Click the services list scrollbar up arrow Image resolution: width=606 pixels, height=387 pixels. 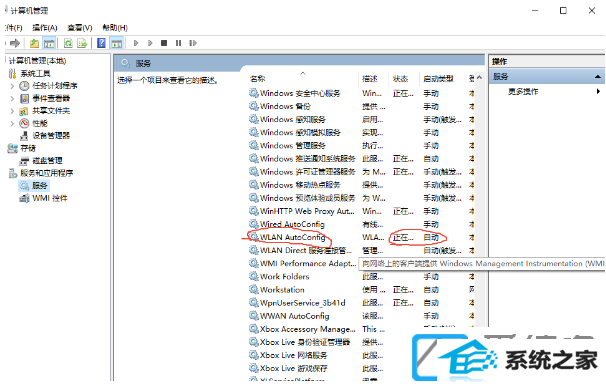tap(479, 78)
